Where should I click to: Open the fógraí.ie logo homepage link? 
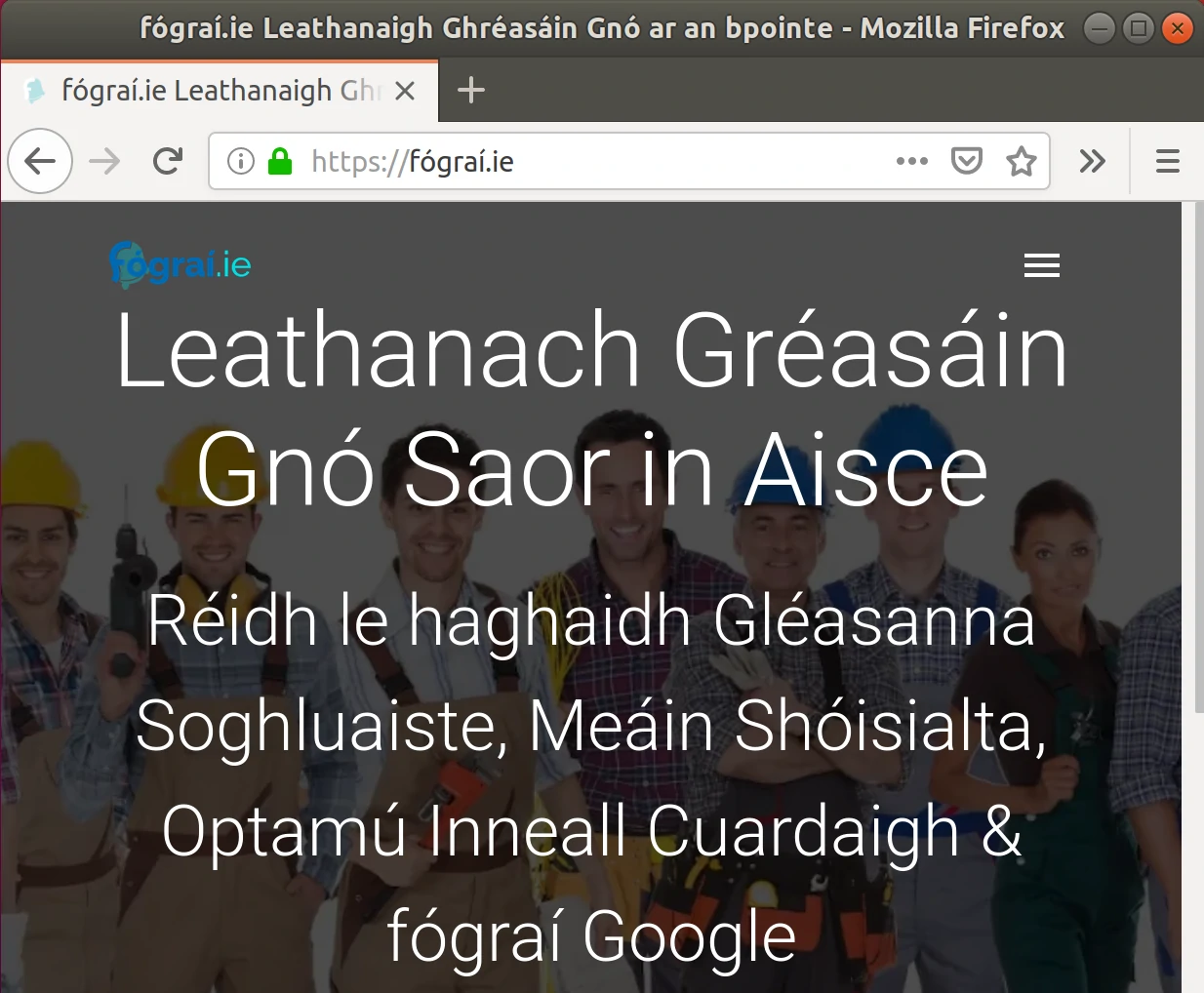click(181, 264)
